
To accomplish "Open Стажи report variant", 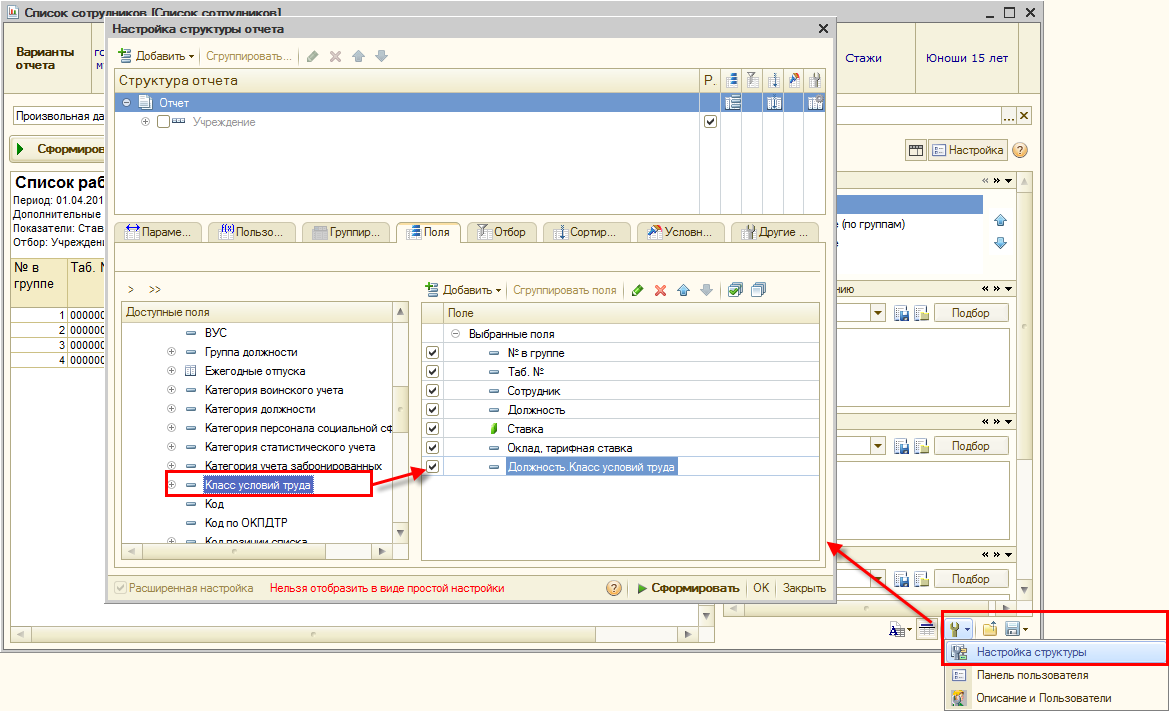I will tap(863, 58).
